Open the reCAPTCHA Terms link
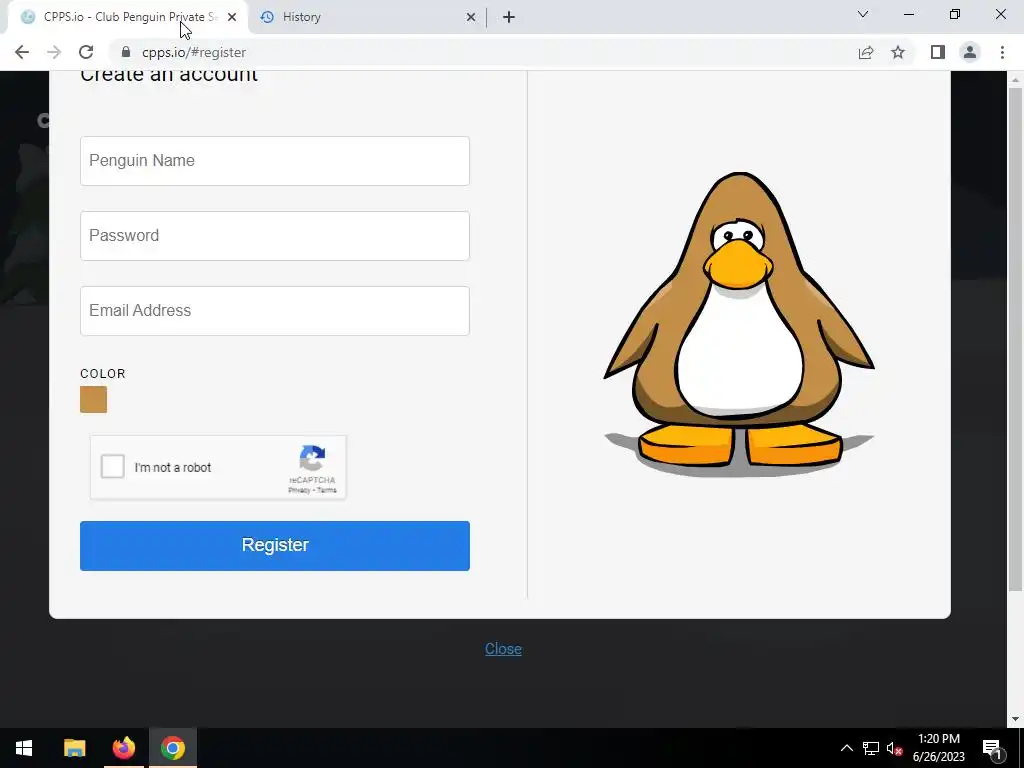The width and height of the screenshot is (1024, 768). 327,490
